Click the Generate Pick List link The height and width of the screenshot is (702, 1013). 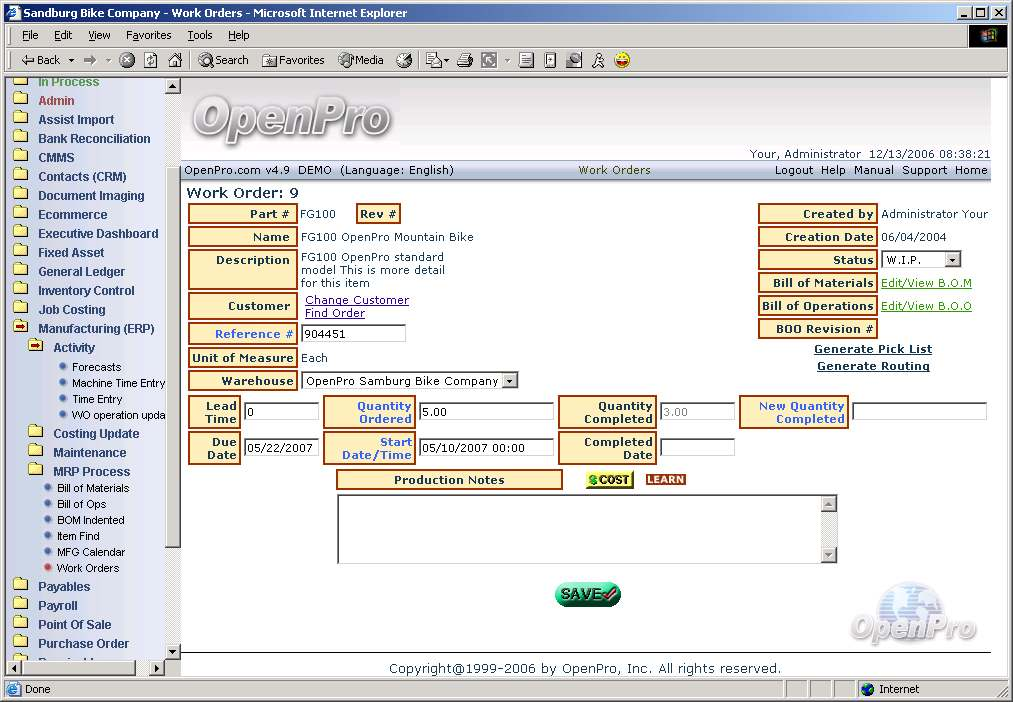click(x=872, y=349)
